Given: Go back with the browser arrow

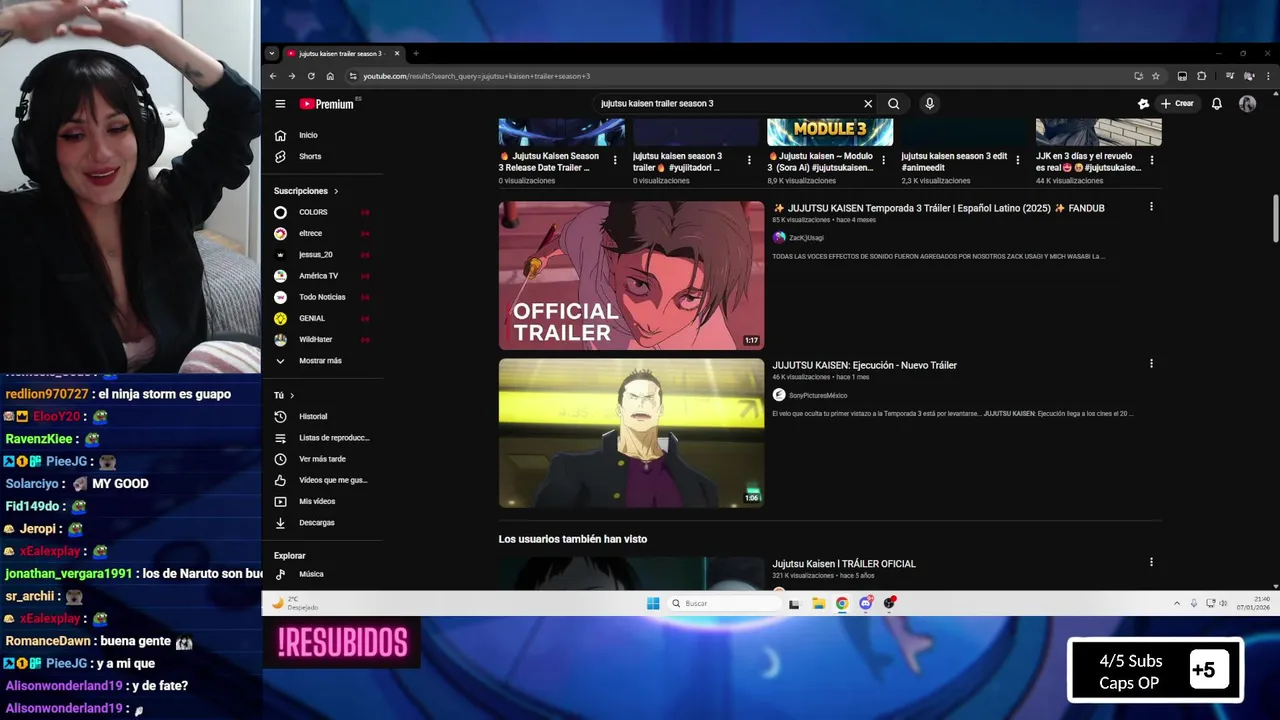Looking at the screenshot, I should point(273,76).
